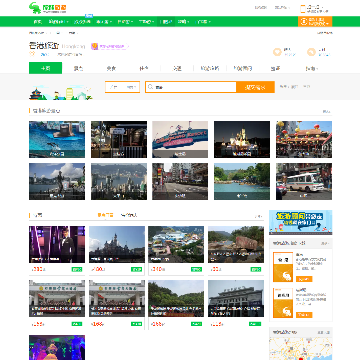360x360 pixels.
Task: Click the green dinosaur site logo
Action: (48, 7)
